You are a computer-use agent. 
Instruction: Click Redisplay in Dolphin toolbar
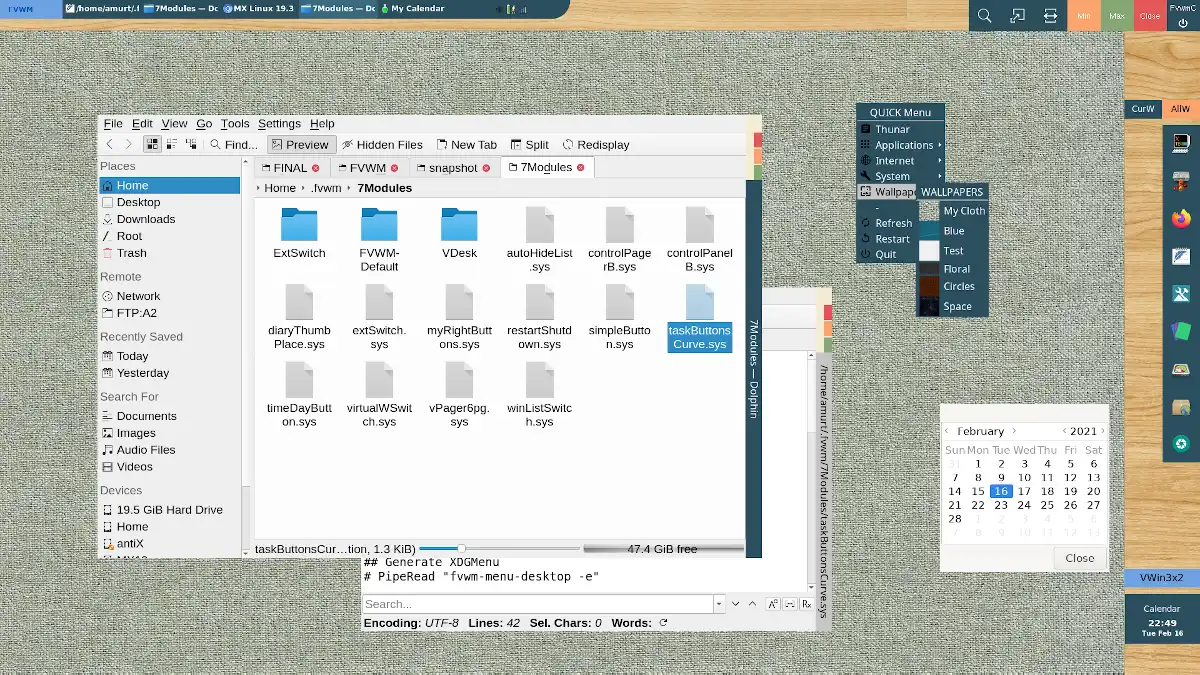[595, 144]
